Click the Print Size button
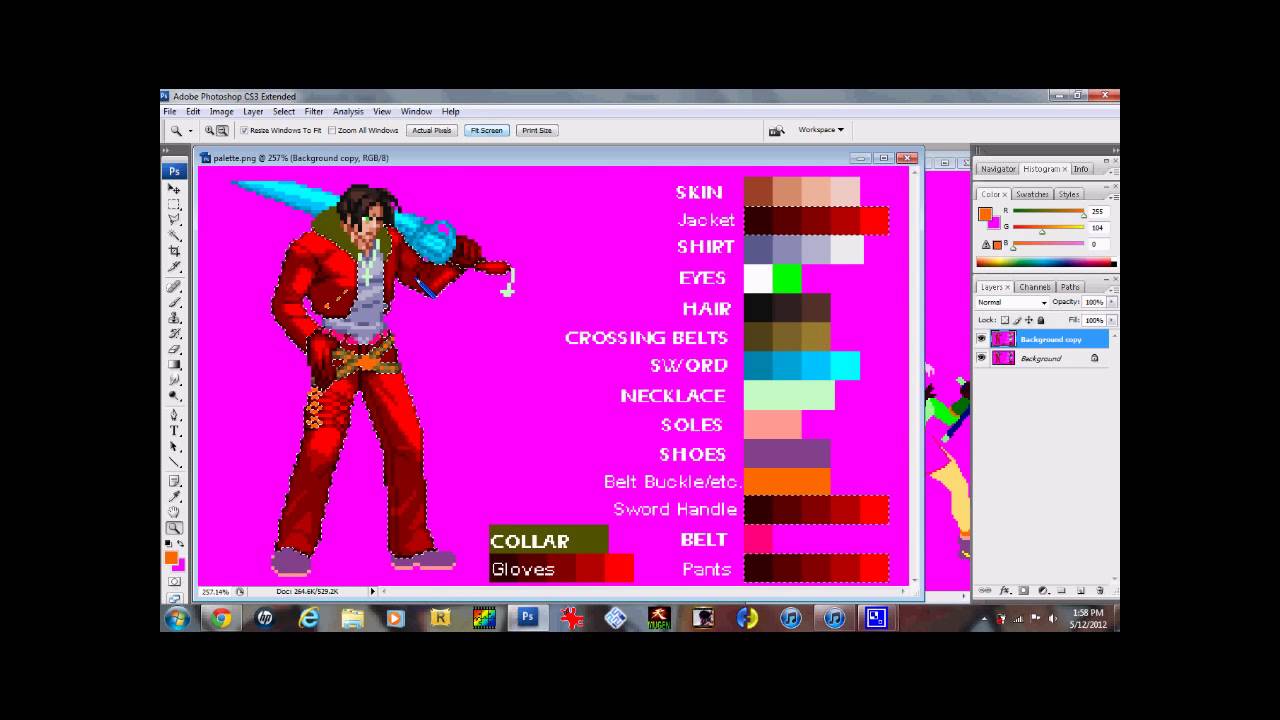Screen dimensions: 1280x720 click(x=537, y=130)
